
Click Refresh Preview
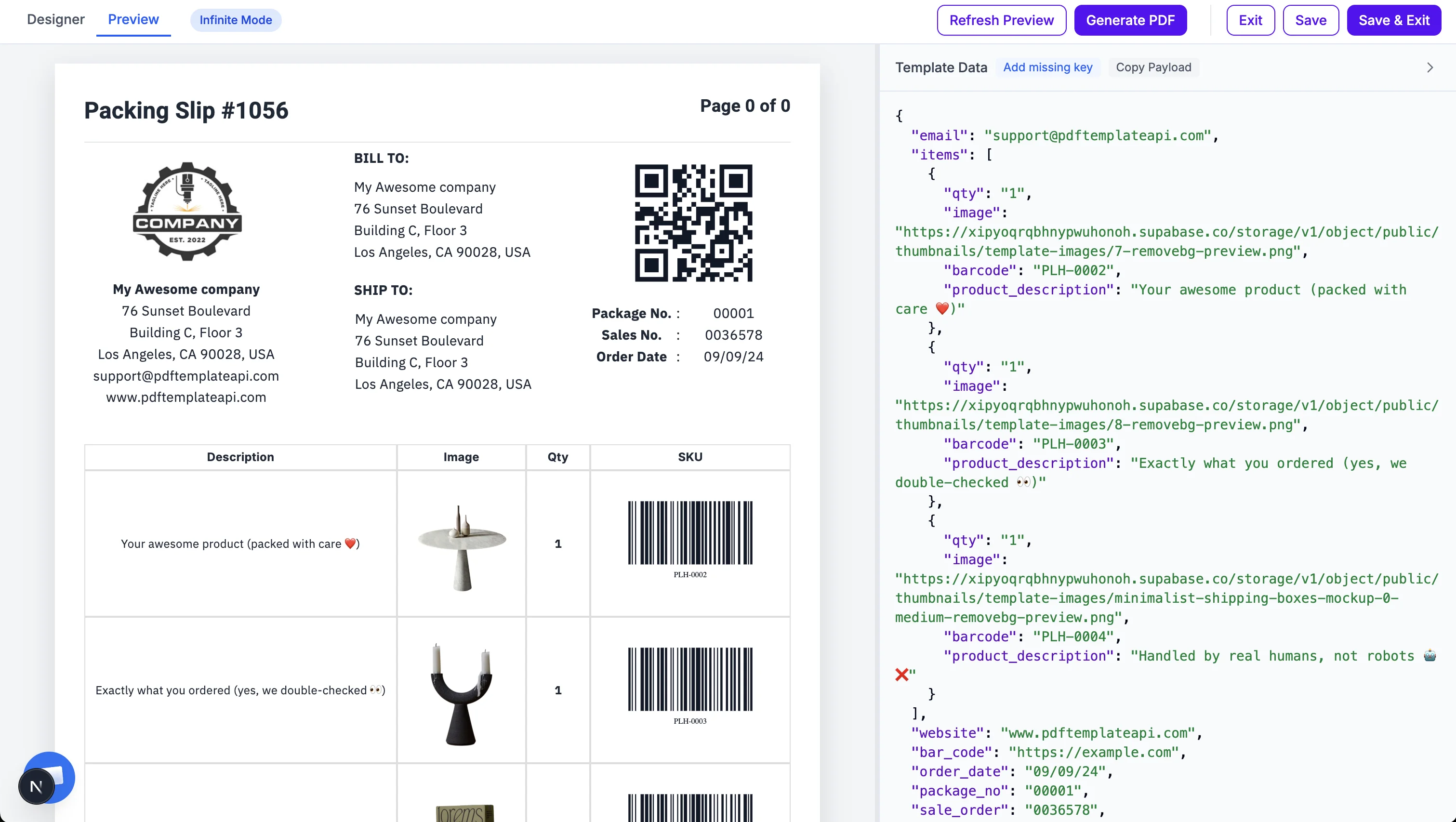(1001, 20)
